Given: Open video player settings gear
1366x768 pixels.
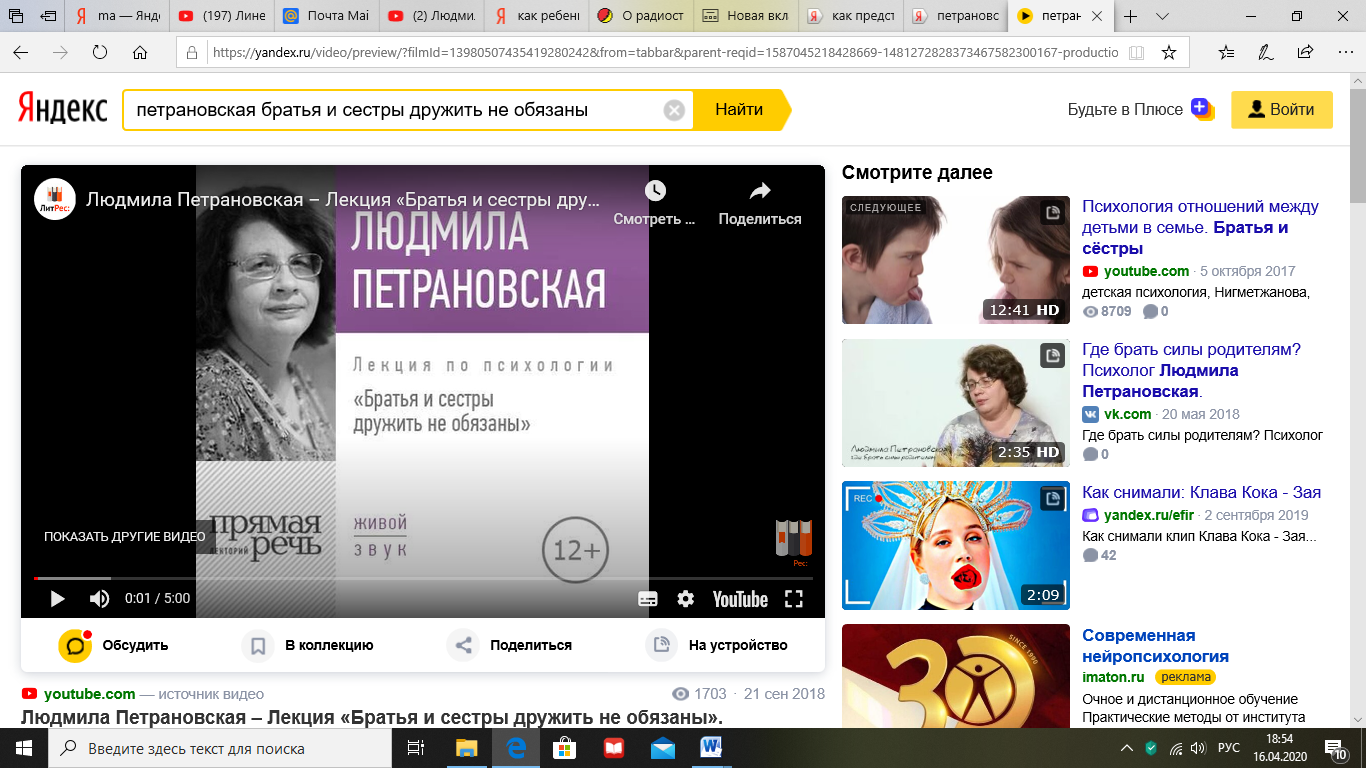Looking at the screenshot, I should pyautogui.click(x=685, y=599).
